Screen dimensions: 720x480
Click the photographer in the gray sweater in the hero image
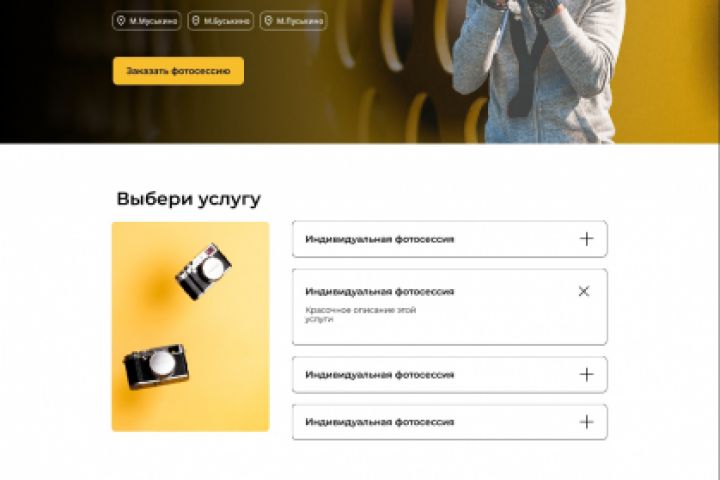[537, 71]
